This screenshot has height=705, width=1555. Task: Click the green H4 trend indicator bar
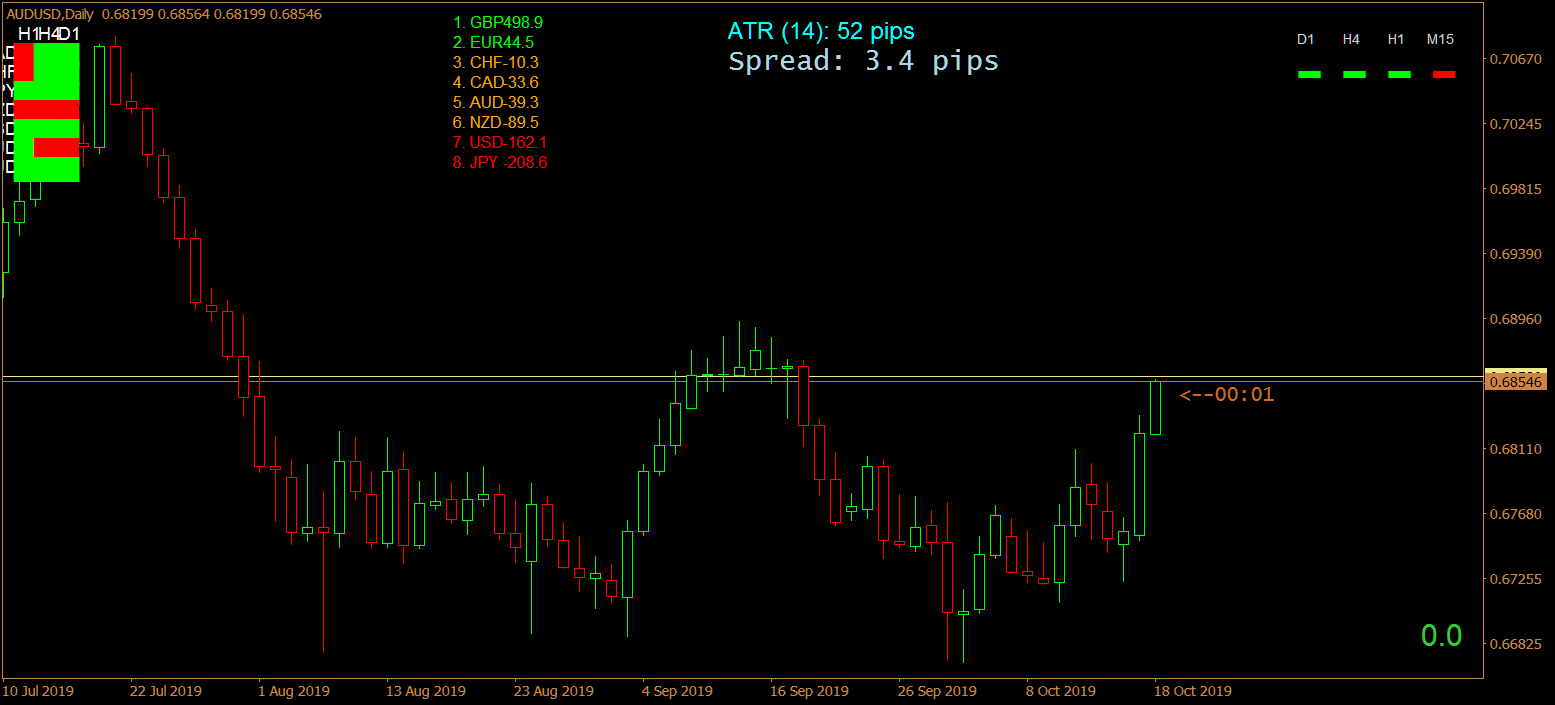1354,74
